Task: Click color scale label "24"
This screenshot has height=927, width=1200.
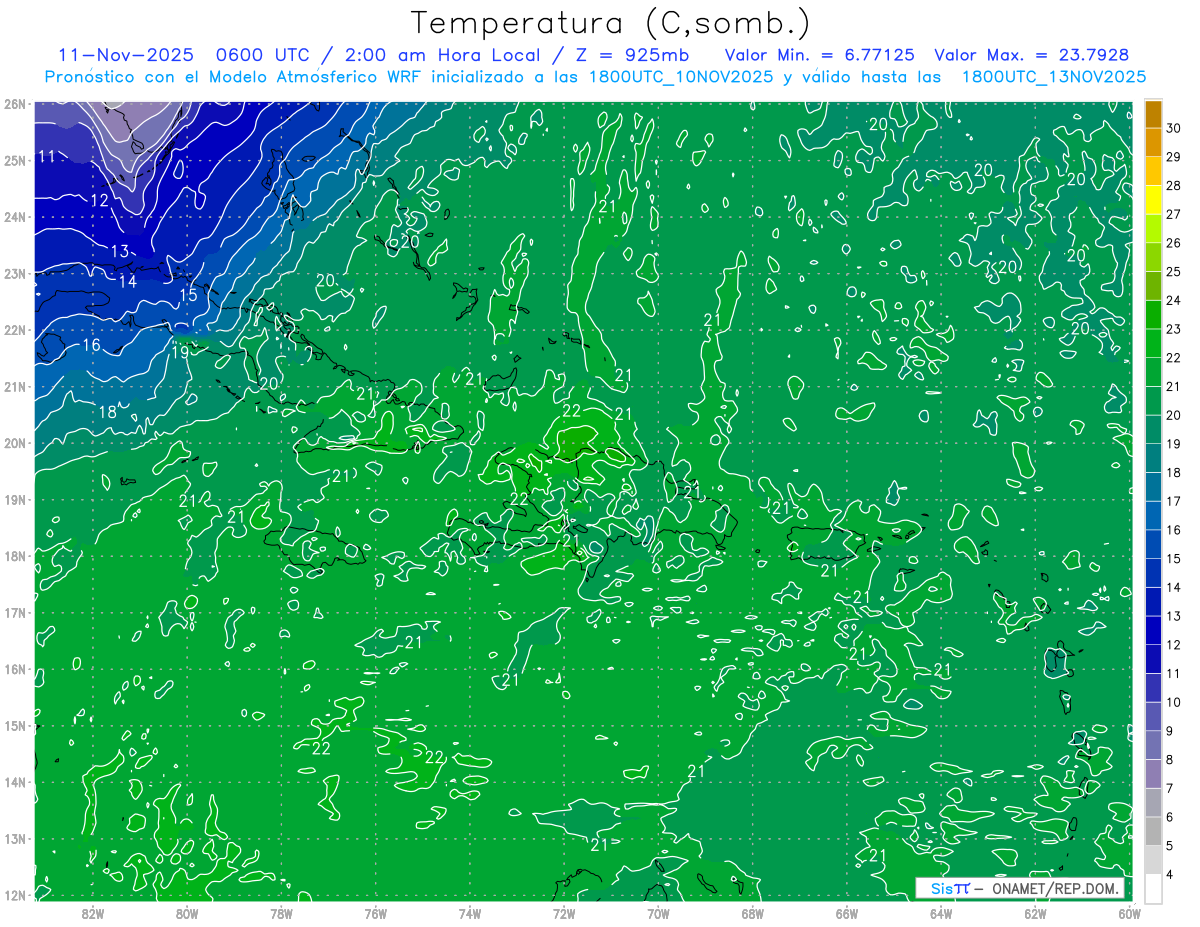Action: click(x=1173, y=300)
